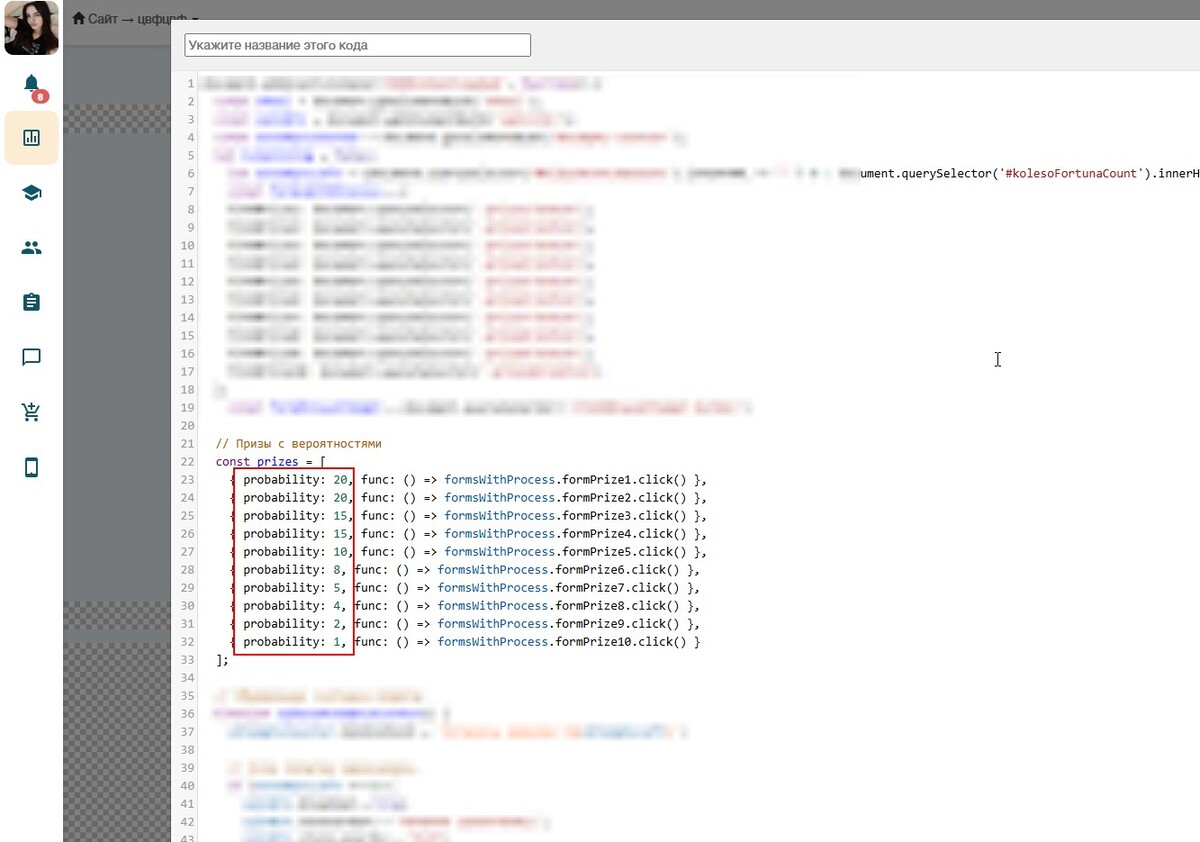Go to the graduation cap training section
The height and width of the screenshot is (842, 1200).
tap(31, 193)
